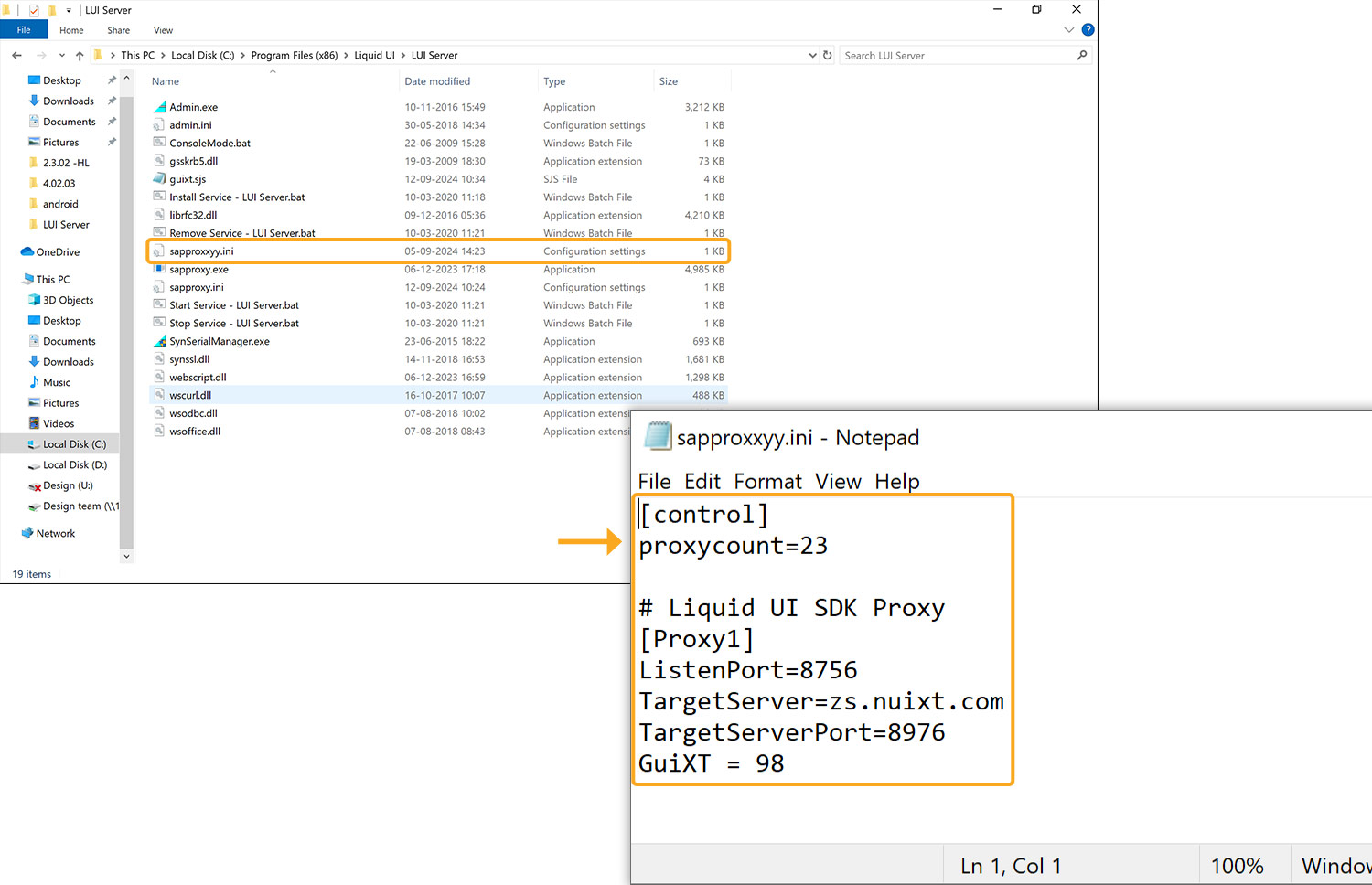The image size is (1372, 885).
Task: Sort files by the Type column
Action: point(554,81)
